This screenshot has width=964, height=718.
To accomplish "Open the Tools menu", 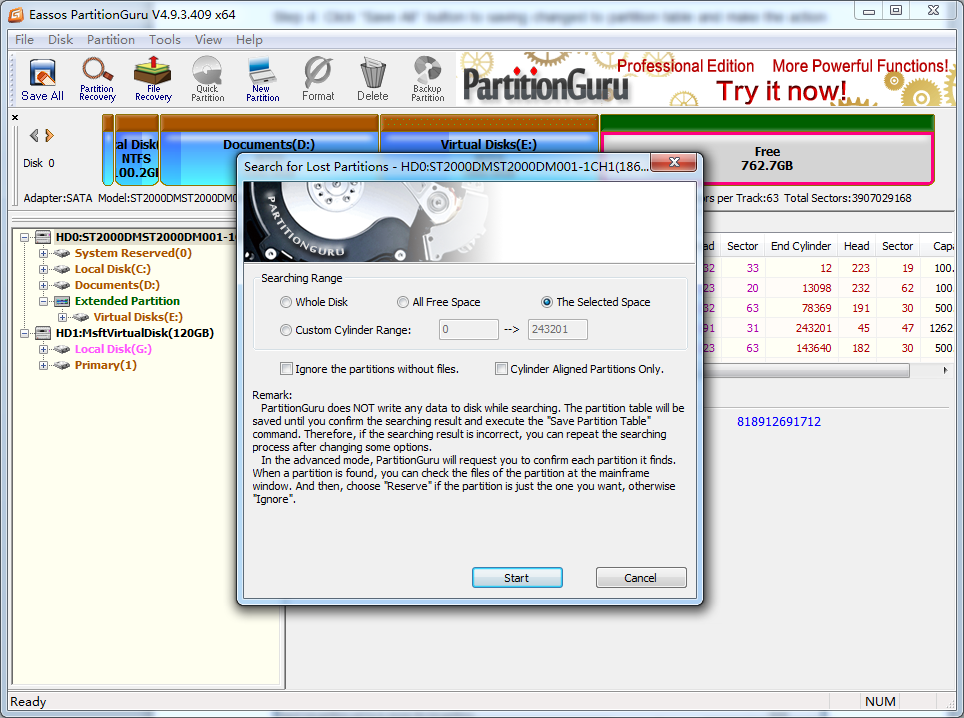I will coord(165,40).
